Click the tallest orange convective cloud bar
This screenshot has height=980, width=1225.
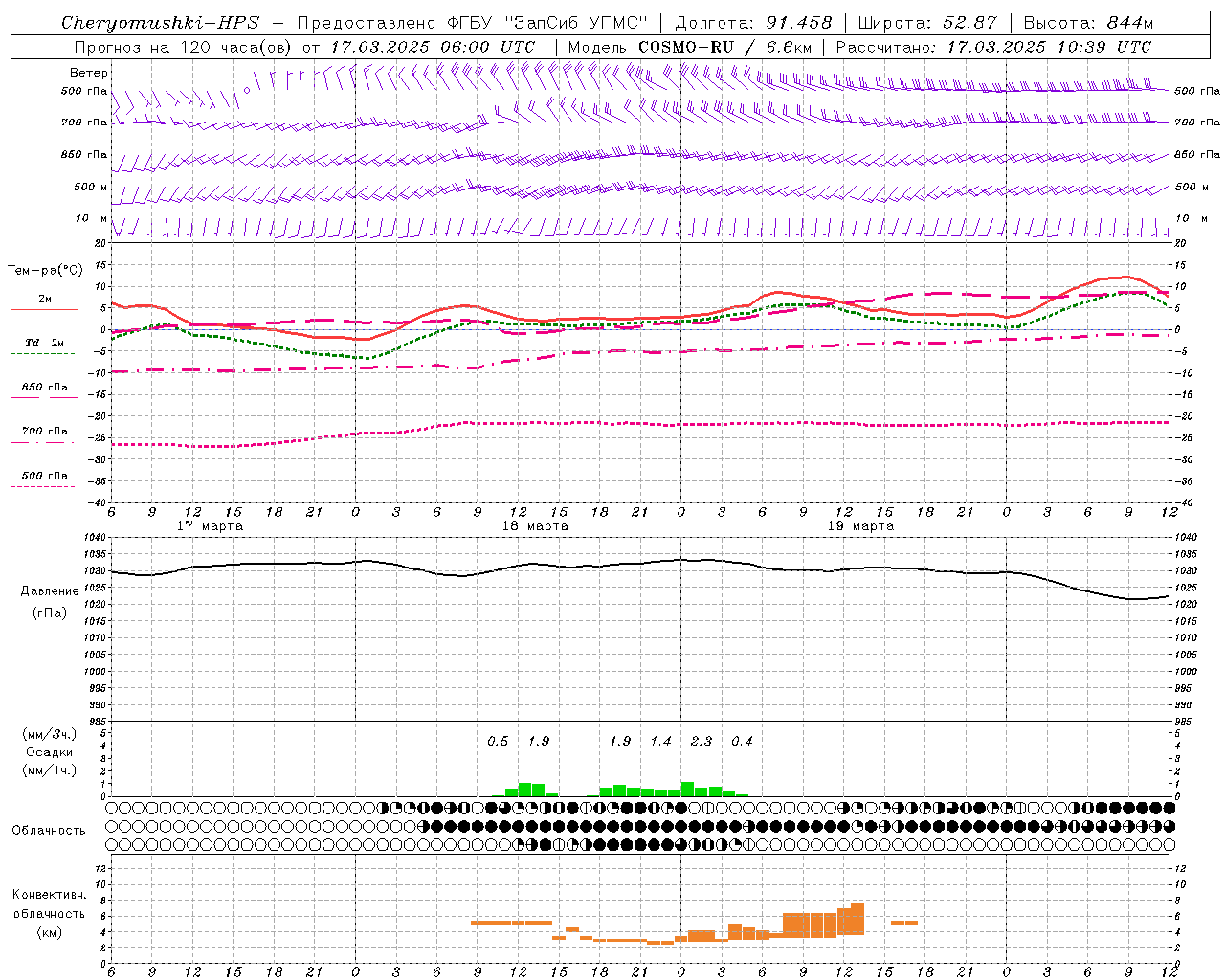point(857,919)
